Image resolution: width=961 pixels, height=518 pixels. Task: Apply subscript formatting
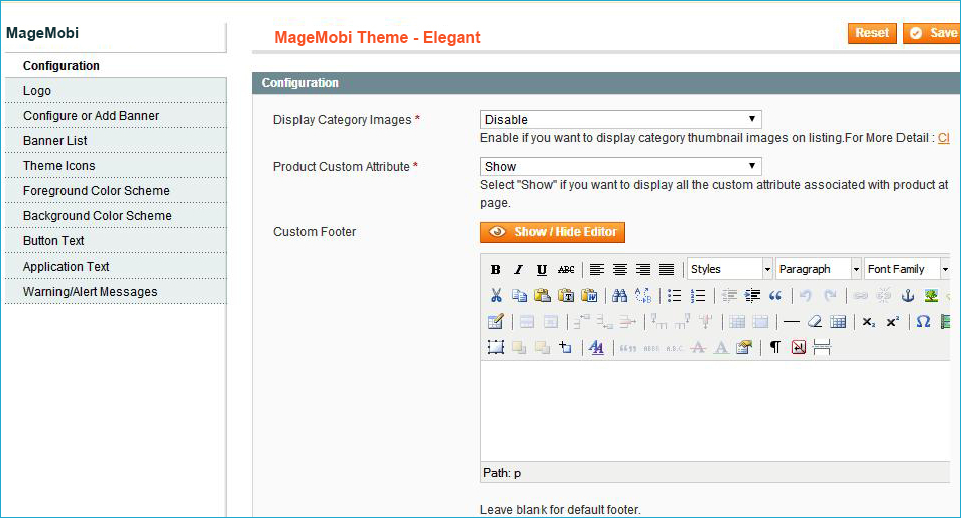tap(869, 321)
